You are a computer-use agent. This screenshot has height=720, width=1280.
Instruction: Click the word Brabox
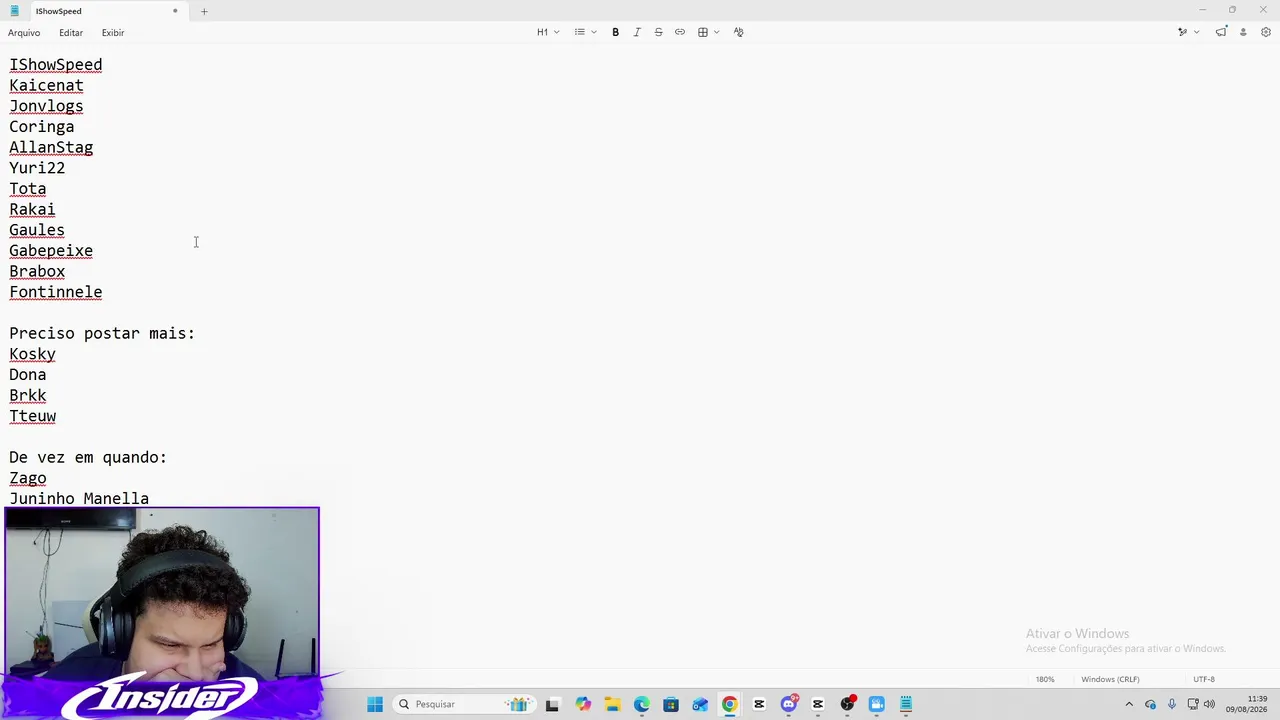pos(37,271)
